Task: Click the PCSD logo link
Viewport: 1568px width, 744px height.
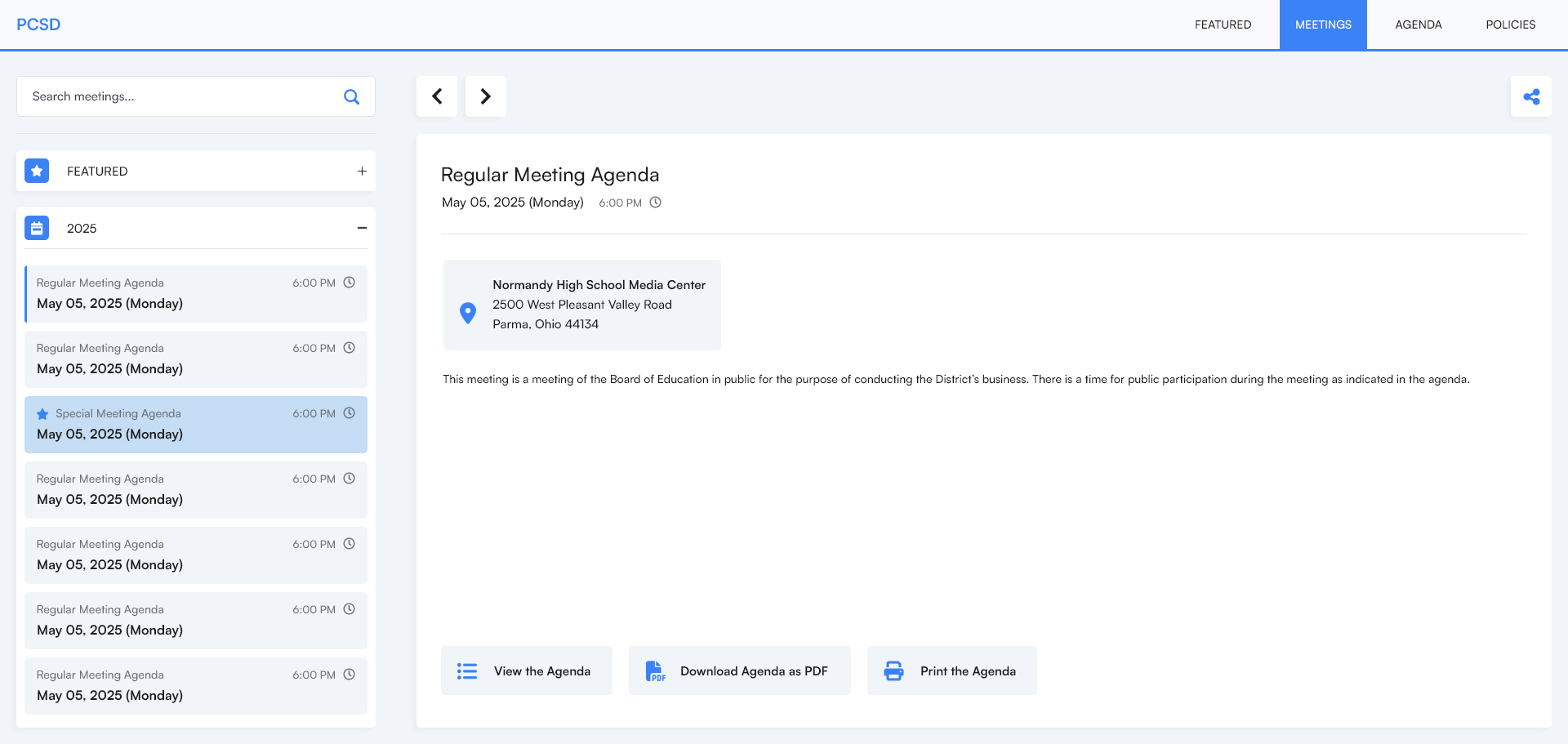Action: click(38, 25)
